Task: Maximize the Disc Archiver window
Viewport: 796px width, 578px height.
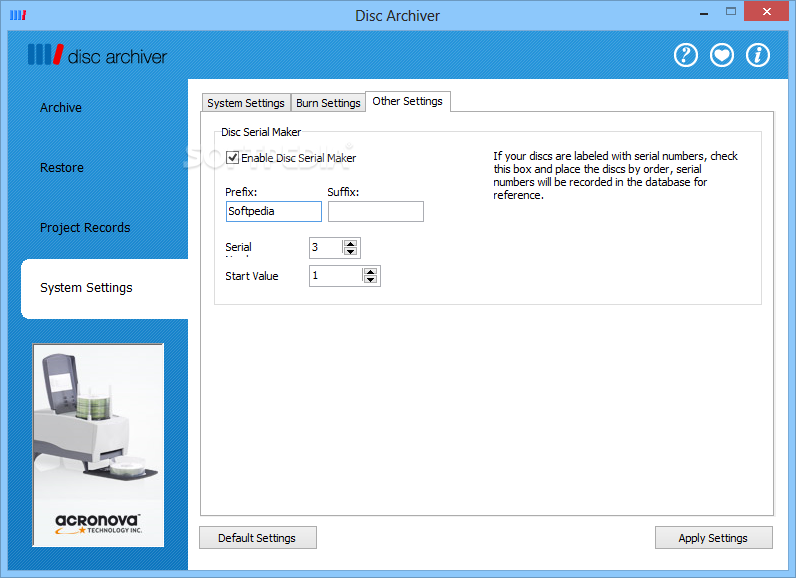Action: click(x=731, y=12)
